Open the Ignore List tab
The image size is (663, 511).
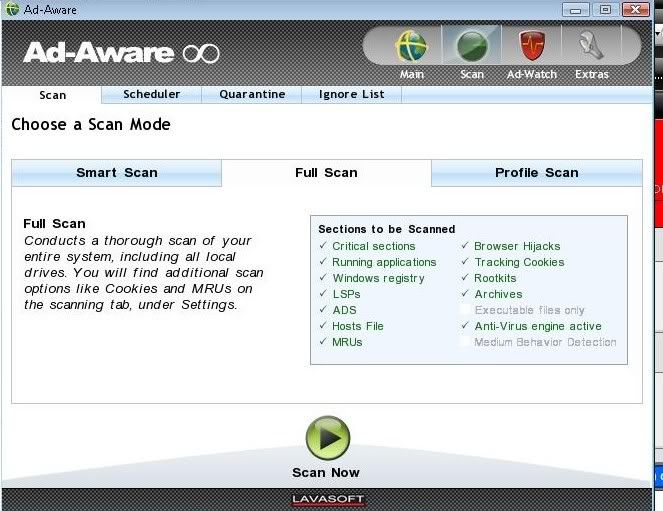351,94
